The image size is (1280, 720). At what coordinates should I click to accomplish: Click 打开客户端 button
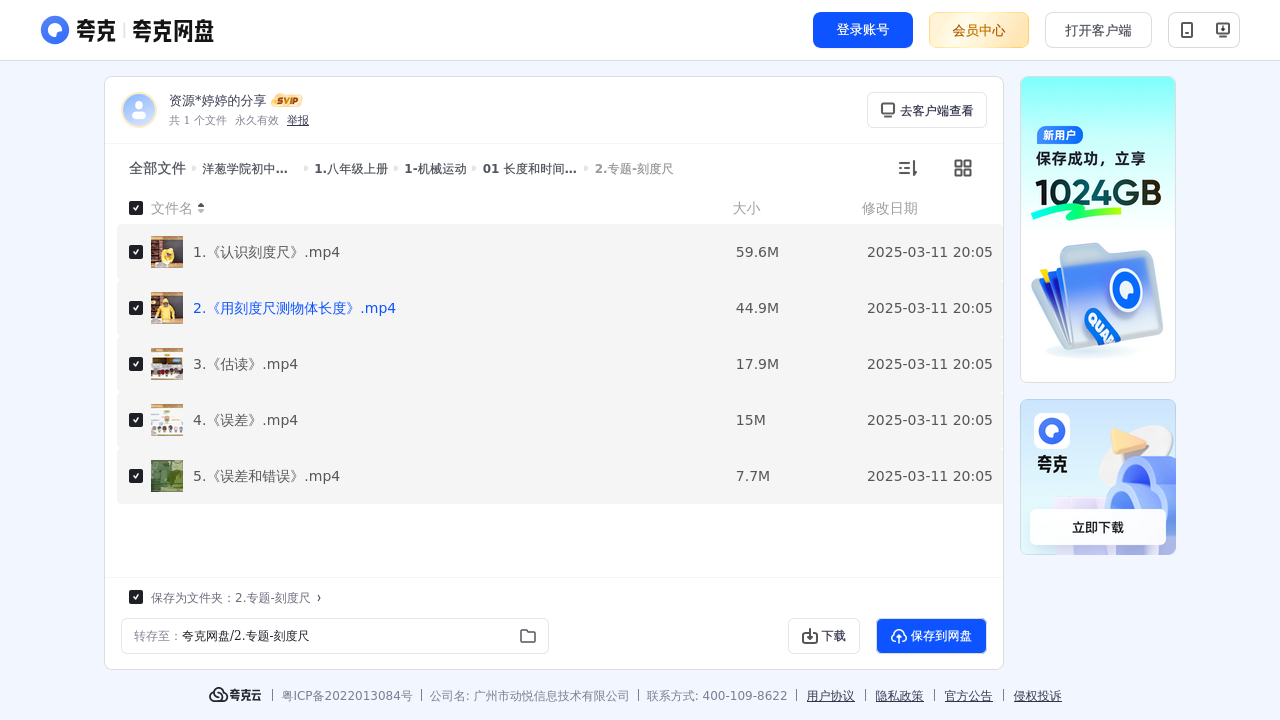[x=1098, y=30]
